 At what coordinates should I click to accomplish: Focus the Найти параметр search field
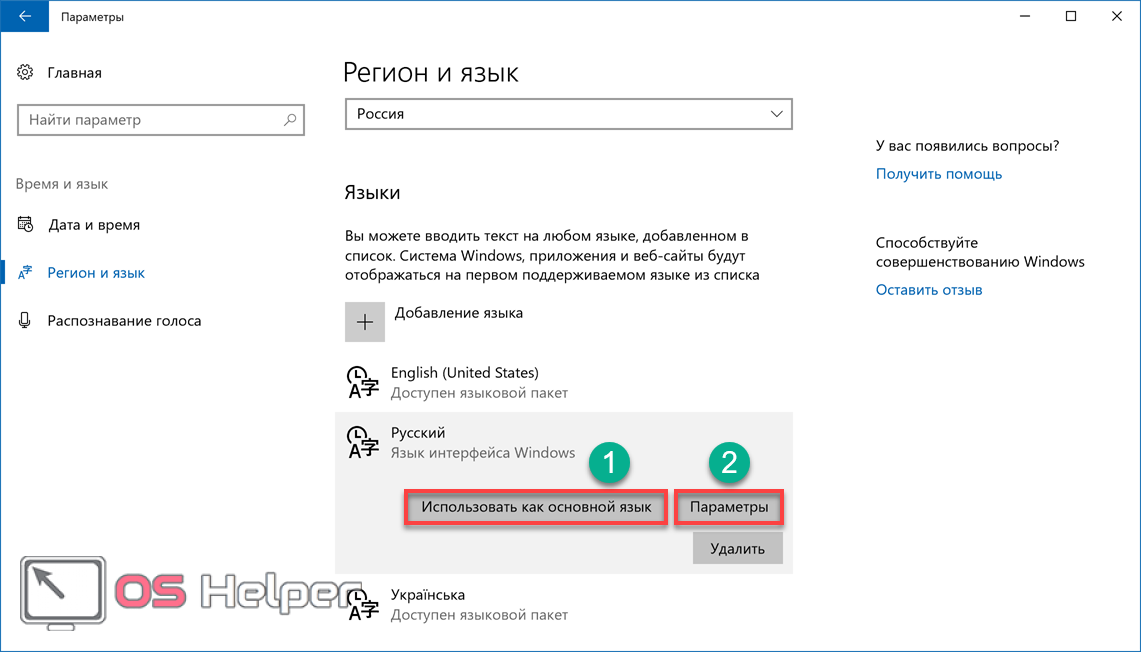click(150, 120)
